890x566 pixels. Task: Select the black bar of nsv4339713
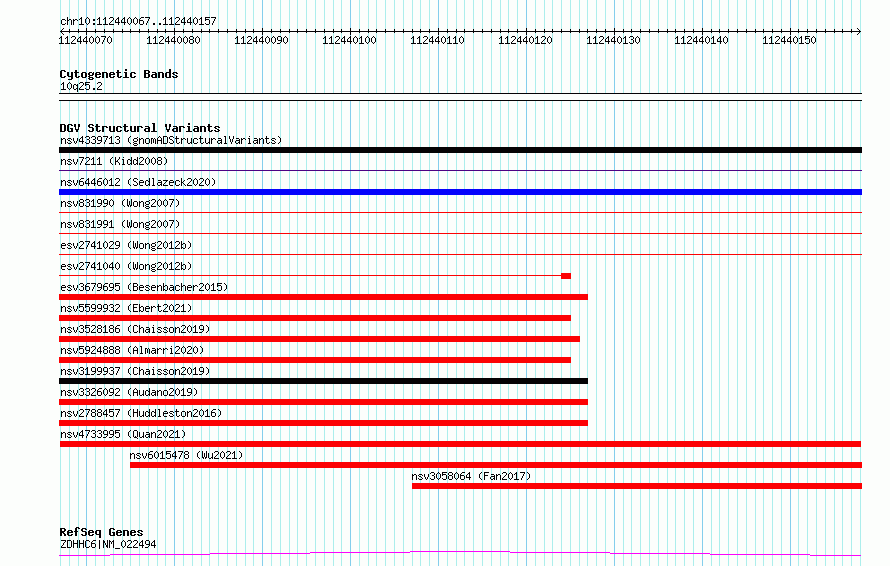(460, 150)
